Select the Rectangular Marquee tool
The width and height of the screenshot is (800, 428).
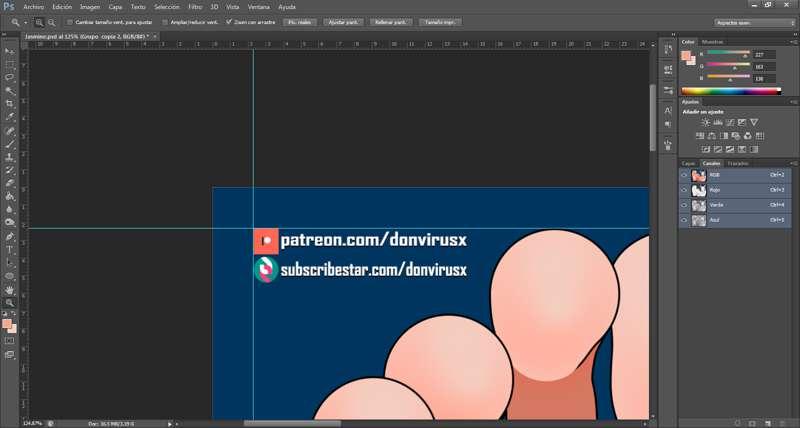tap(10, 65)
